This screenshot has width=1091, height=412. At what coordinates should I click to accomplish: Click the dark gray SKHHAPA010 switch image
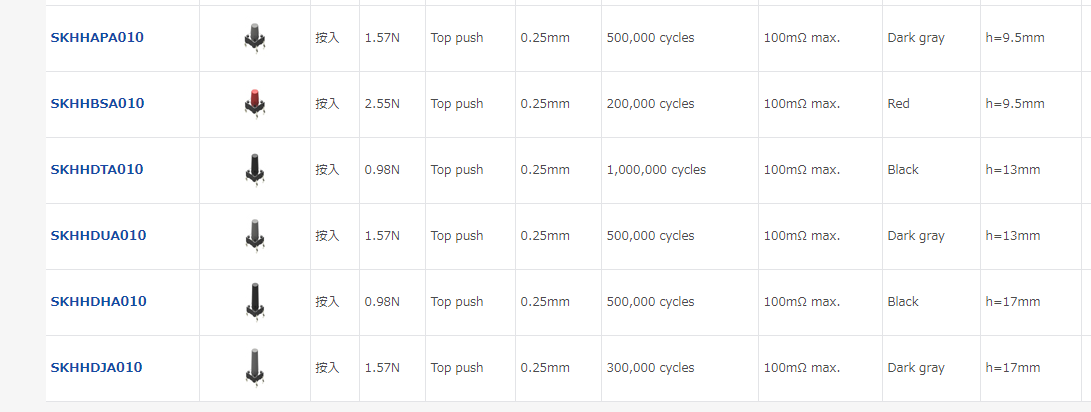click(254, 38)
